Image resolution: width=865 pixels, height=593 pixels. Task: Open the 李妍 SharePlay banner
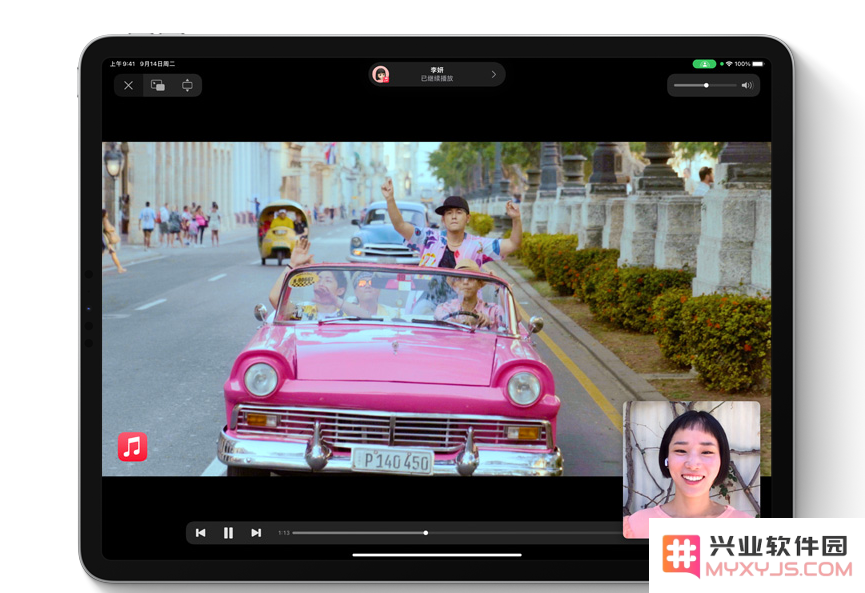click(436, 74)
